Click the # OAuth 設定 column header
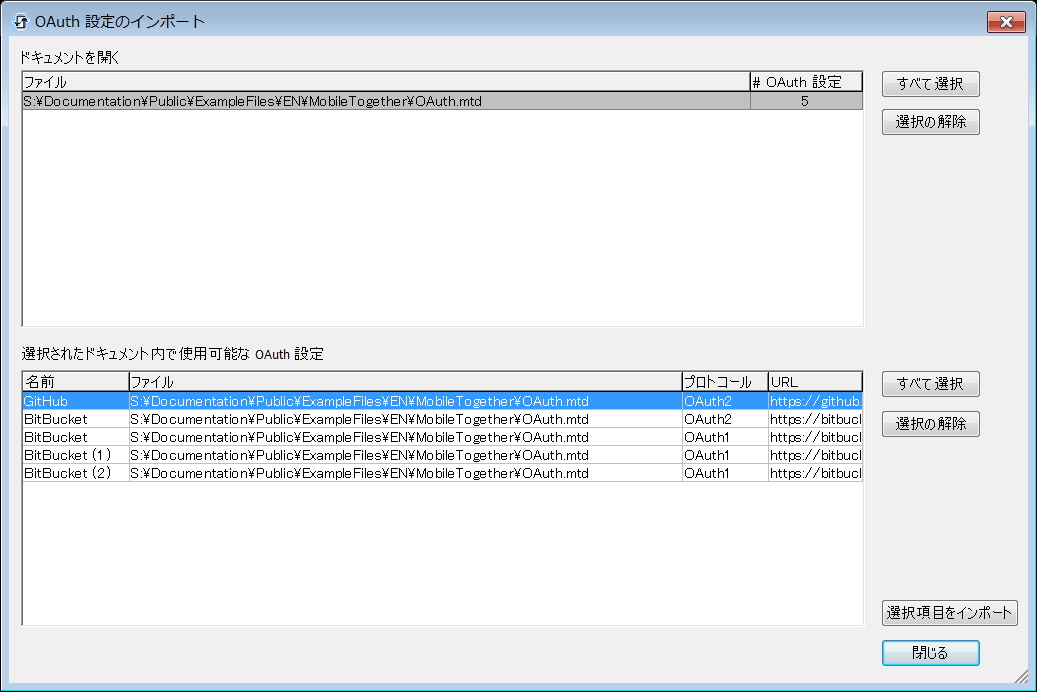 click(x=806, y=82)
